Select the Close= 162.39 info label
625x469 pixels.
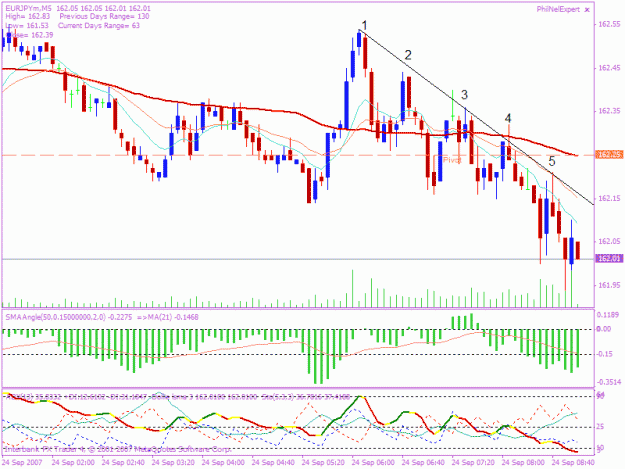[x=31, y=35]
